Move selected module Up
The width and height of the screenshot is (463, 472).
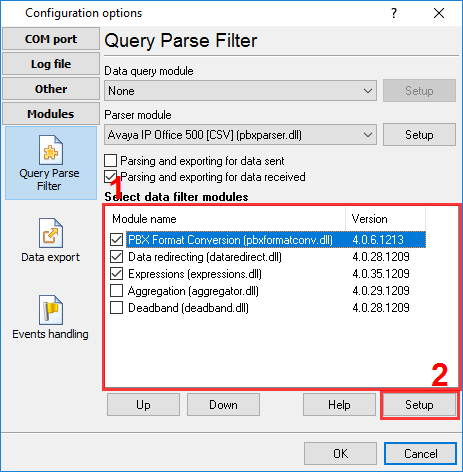click(143, 405)
